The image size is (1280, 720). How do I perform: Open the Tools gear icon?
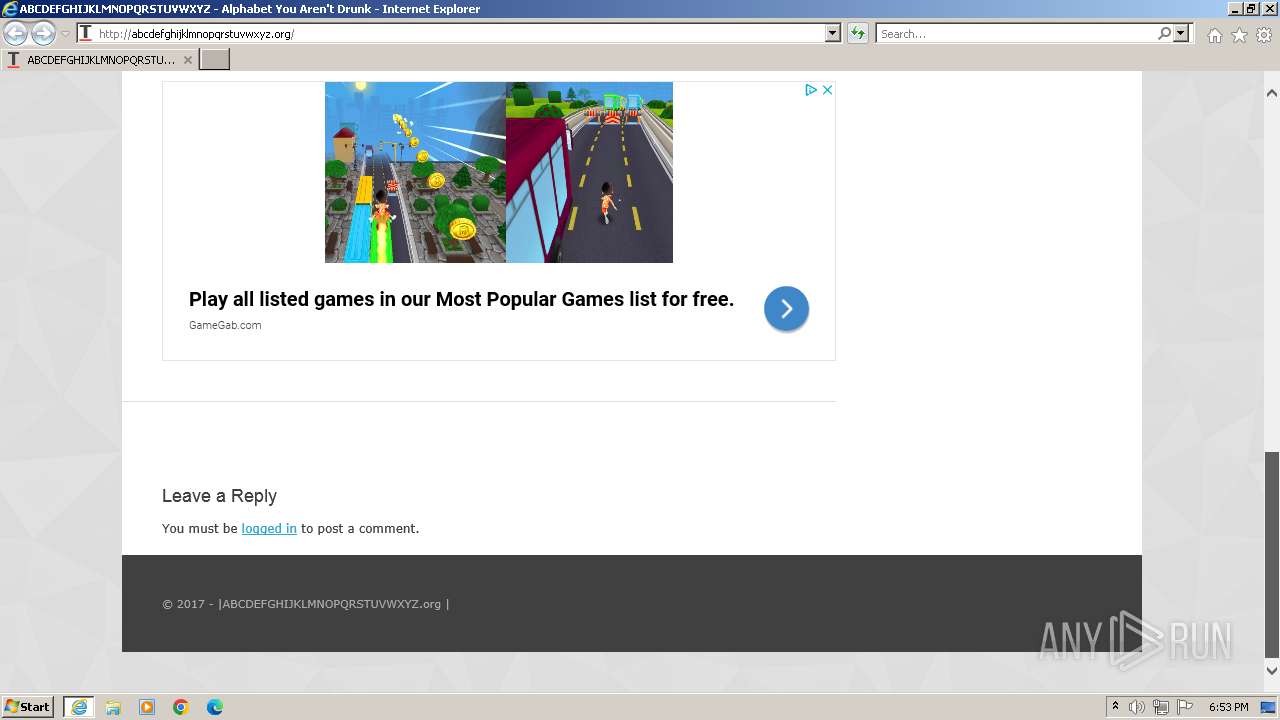1264,35
